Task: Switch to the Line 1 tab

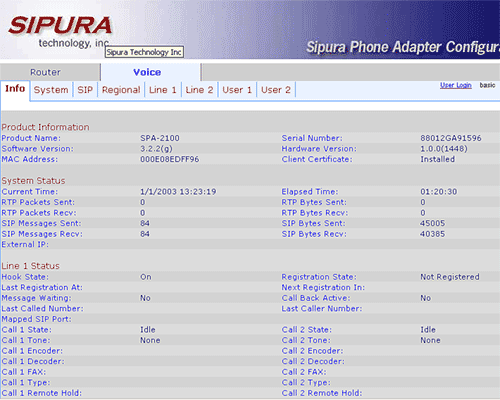Action: click(163, 90)
